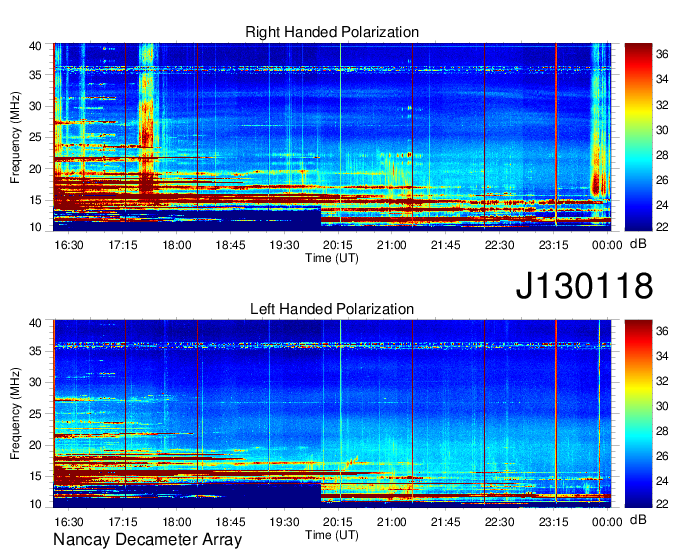The image size is (680, 552).
Task: Click the "Right Handed Polarization" title
Action: tap(332, 32)
